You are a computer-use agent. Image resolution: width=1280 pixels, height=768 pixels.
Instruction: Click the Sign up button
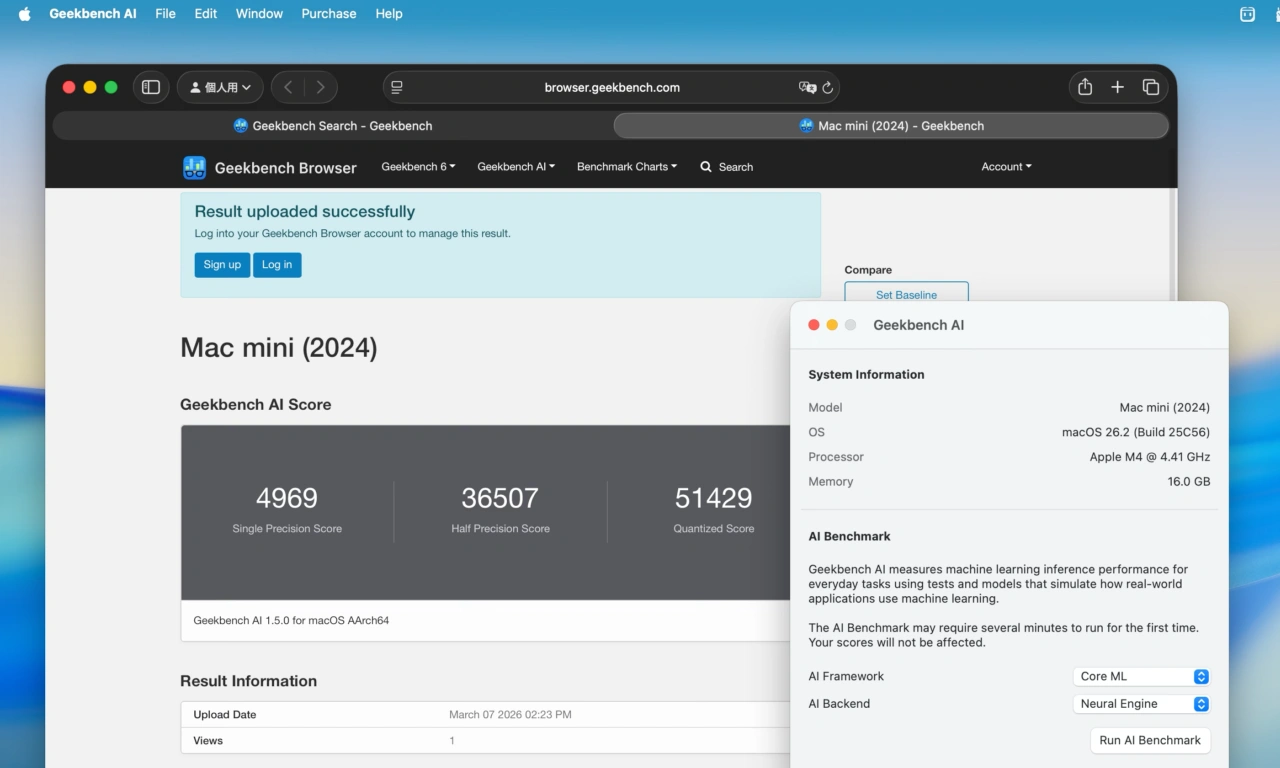tap(222, 265)
